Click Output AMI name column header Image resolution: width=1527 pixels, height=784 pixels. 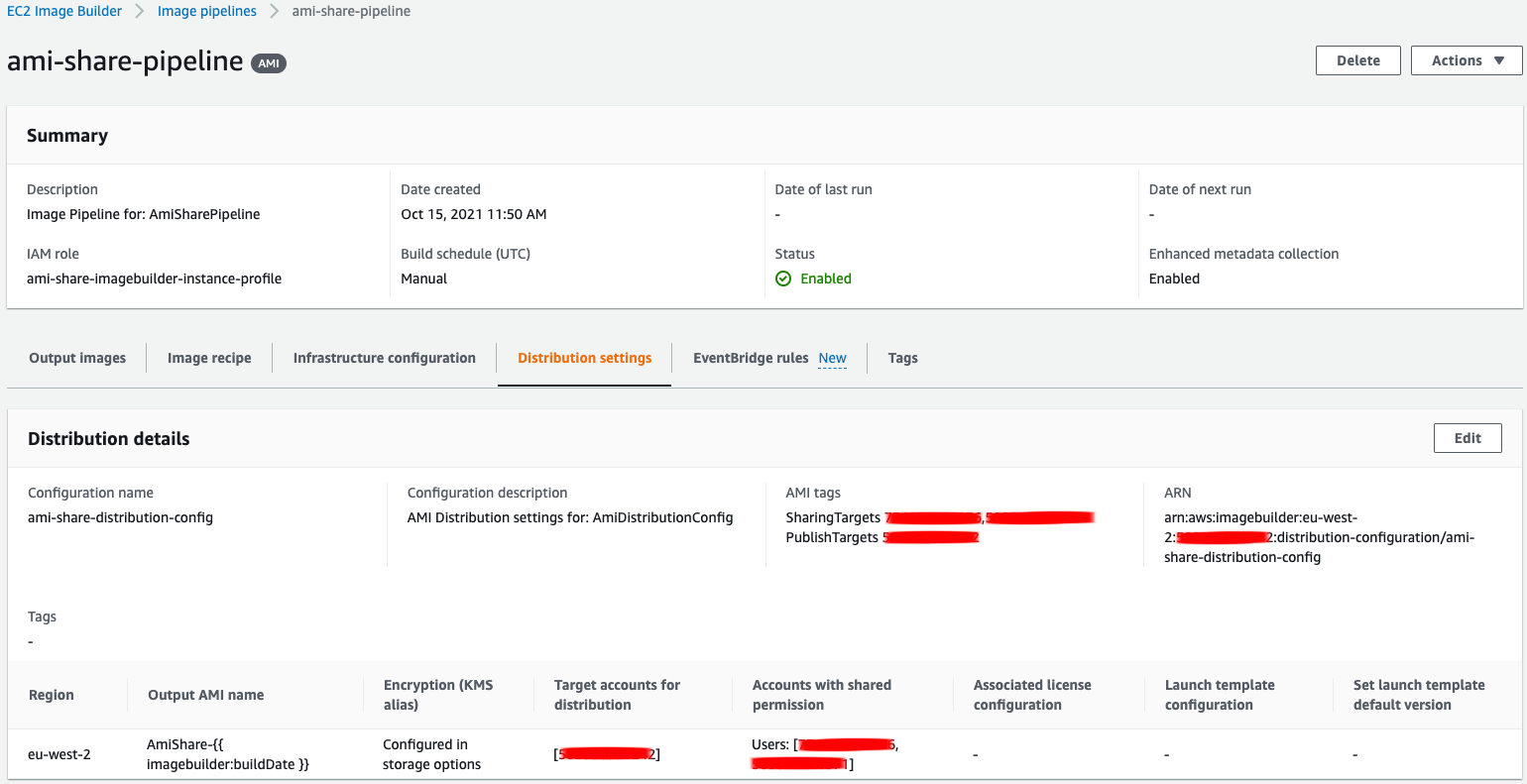(206, 695)
